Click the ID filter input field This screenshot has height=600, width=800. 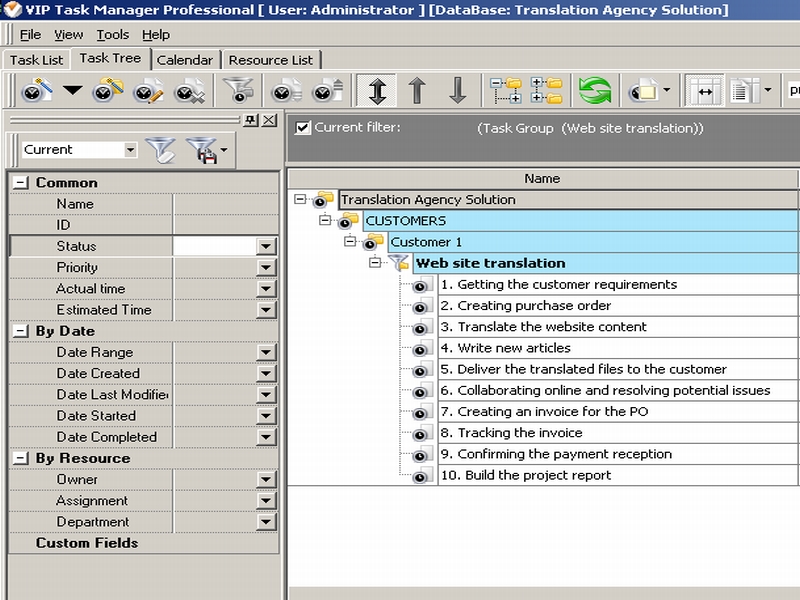226,225
